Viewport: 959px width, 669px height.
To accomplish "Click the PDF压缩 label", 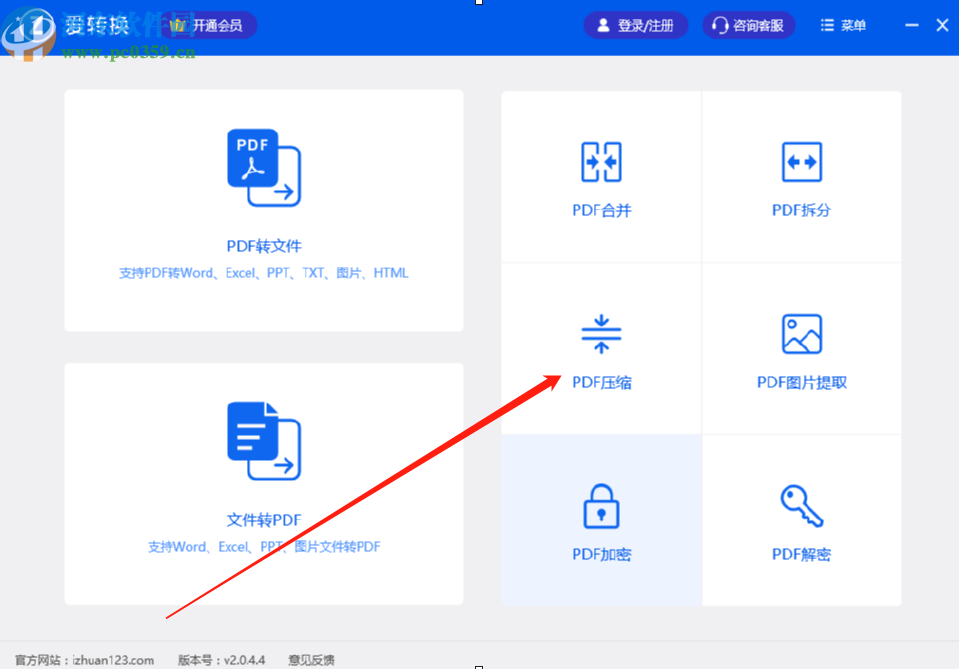I will pos(601,383).
